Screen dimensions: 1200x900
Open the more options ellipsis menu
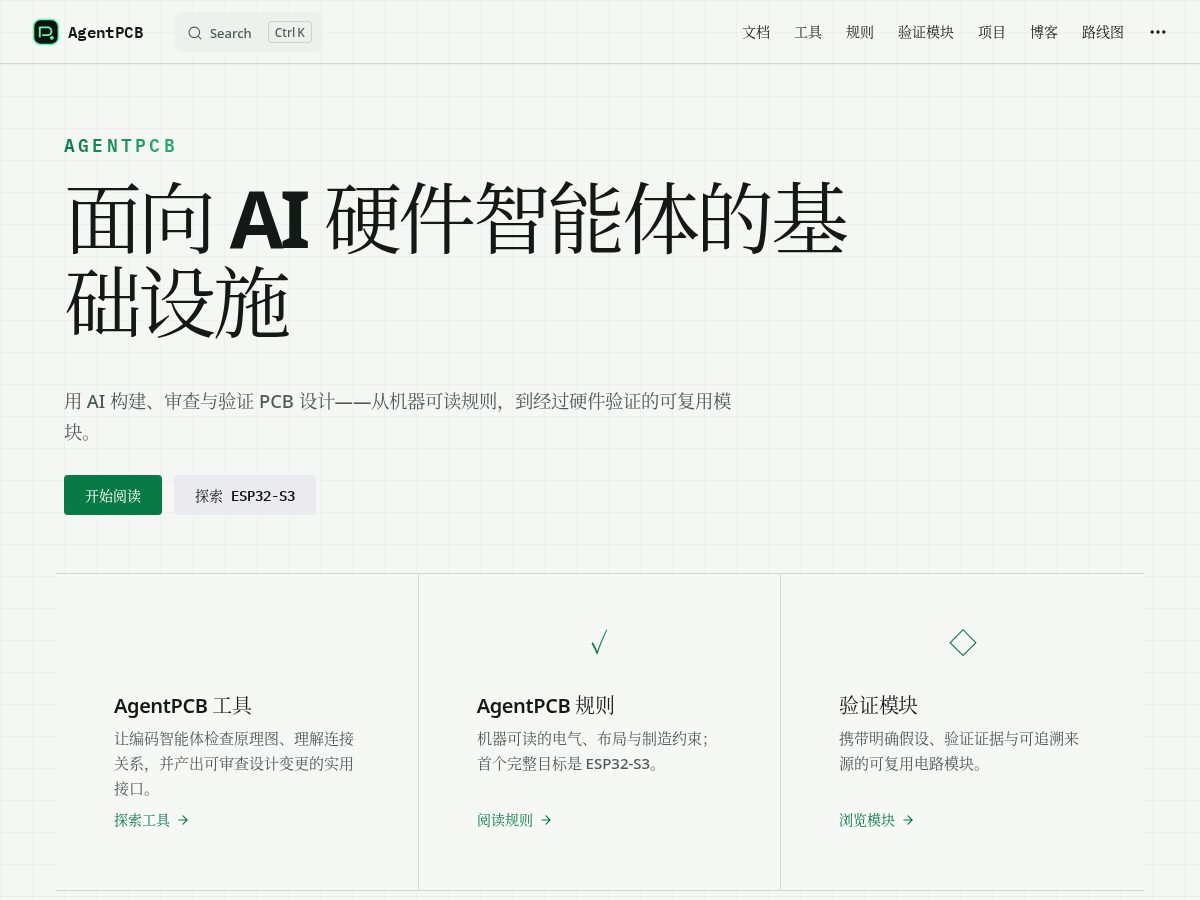click(1158, 32)
